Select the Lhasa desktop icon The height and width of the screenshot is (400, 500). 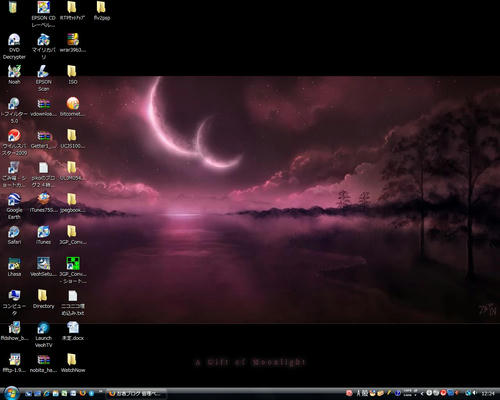[x=14, y=267]
